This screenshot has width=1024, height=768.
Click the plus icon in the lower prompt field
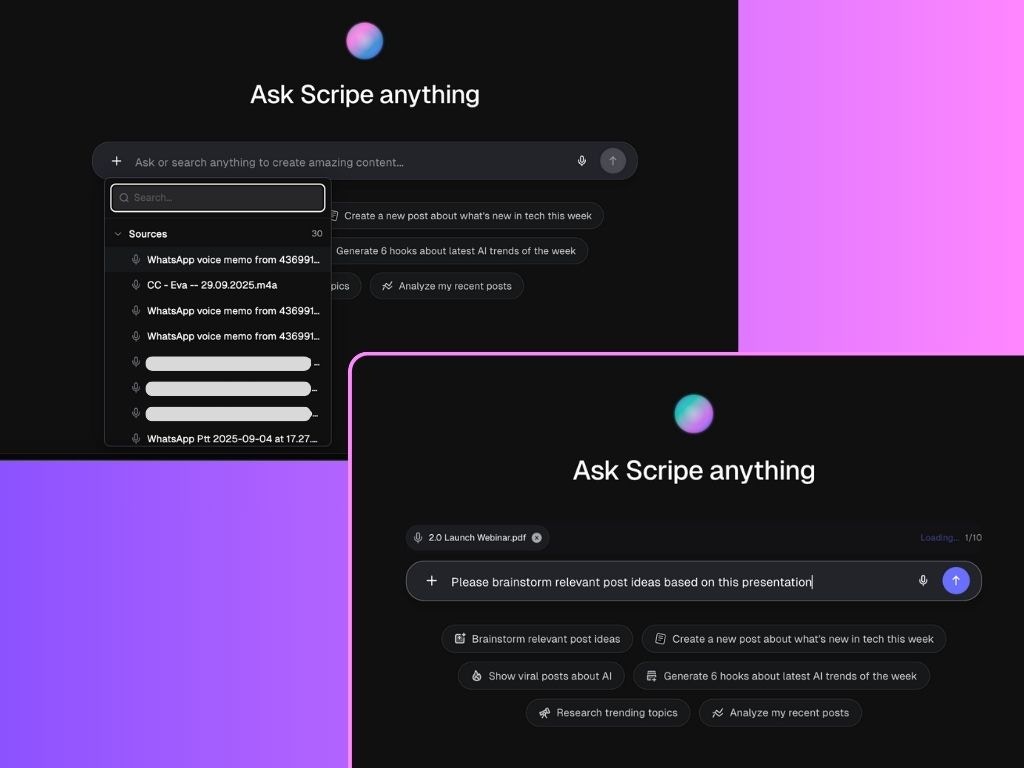click(431, 580)
